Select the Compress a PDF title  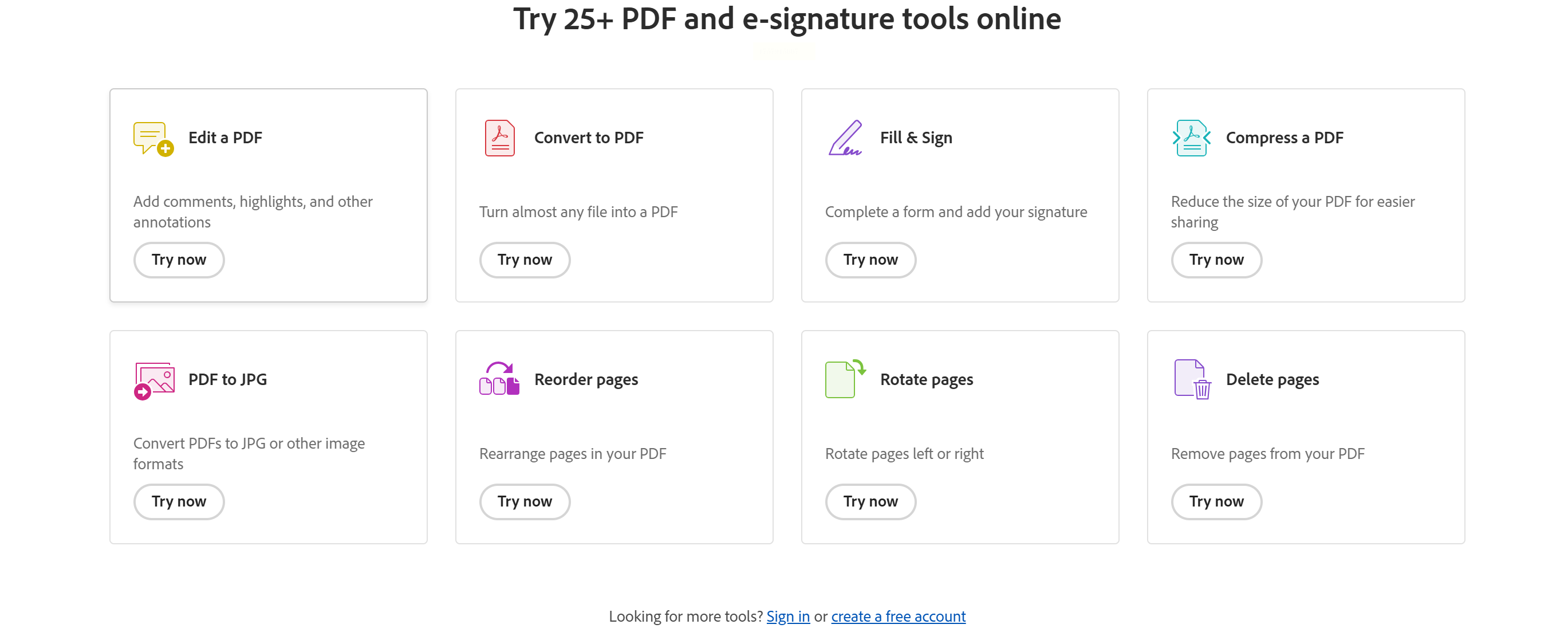click(x=1285, y=138)
